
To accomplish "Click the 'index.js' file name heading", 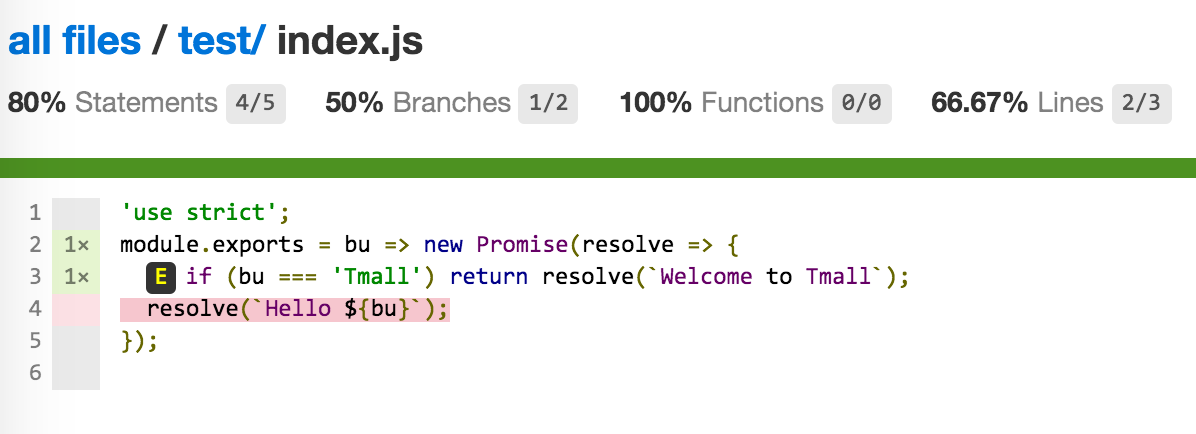I will point(349,40).
